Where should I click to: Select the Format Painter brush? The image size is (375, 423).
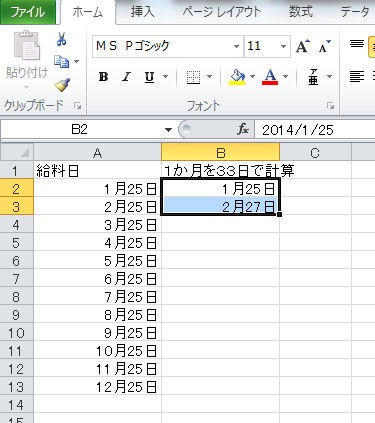[62, 85]
